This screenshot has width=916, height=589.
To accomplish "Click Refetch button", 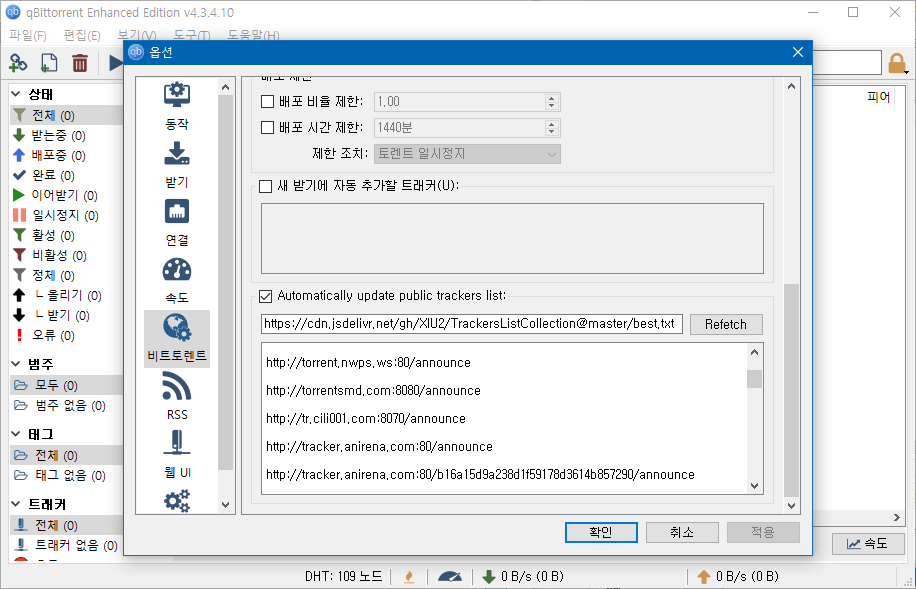I will click(726, 324).
